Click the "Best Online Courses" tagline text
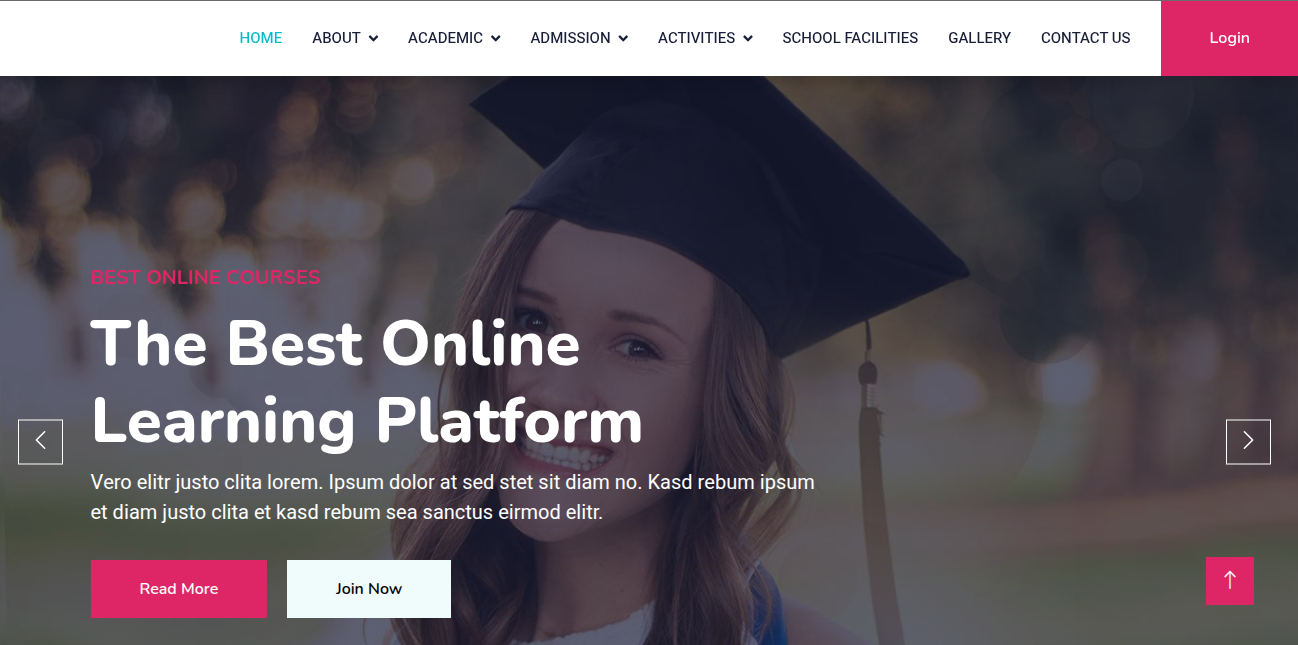The width and height of the screenshot is (1298, 645). (x=206, y=278)
